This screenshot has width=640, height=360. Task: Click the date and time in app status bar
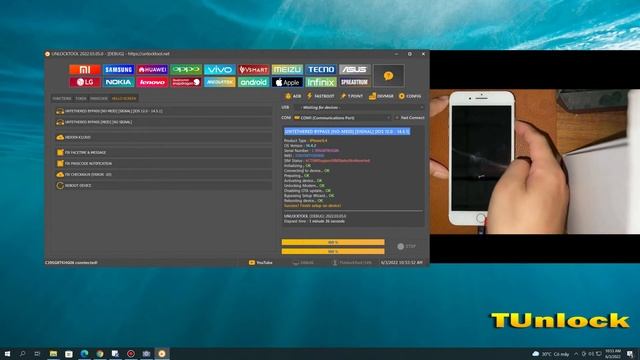[402, 262]
